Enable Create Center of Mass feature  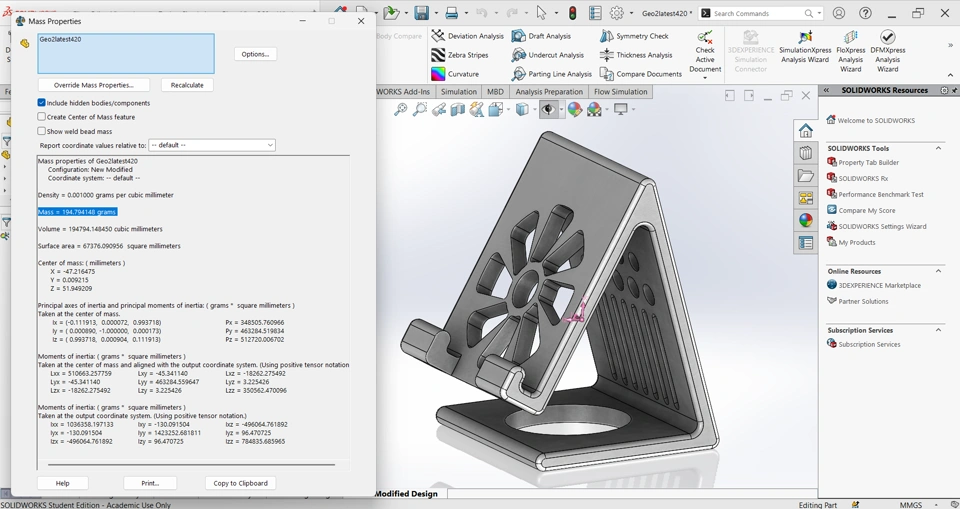(x=42, y=116)
